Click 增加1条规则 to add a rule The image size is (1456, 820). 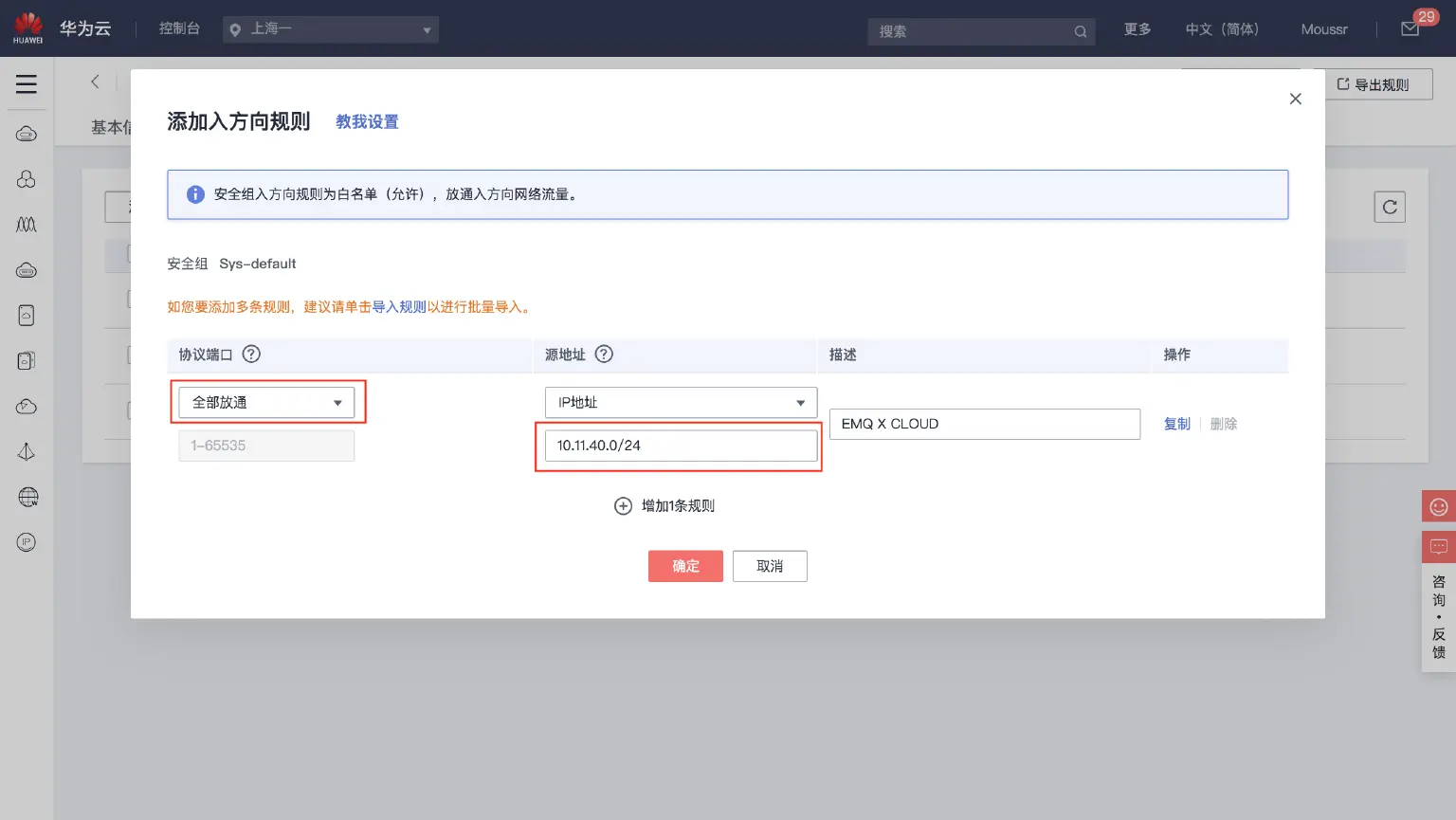tap(665, 506)
